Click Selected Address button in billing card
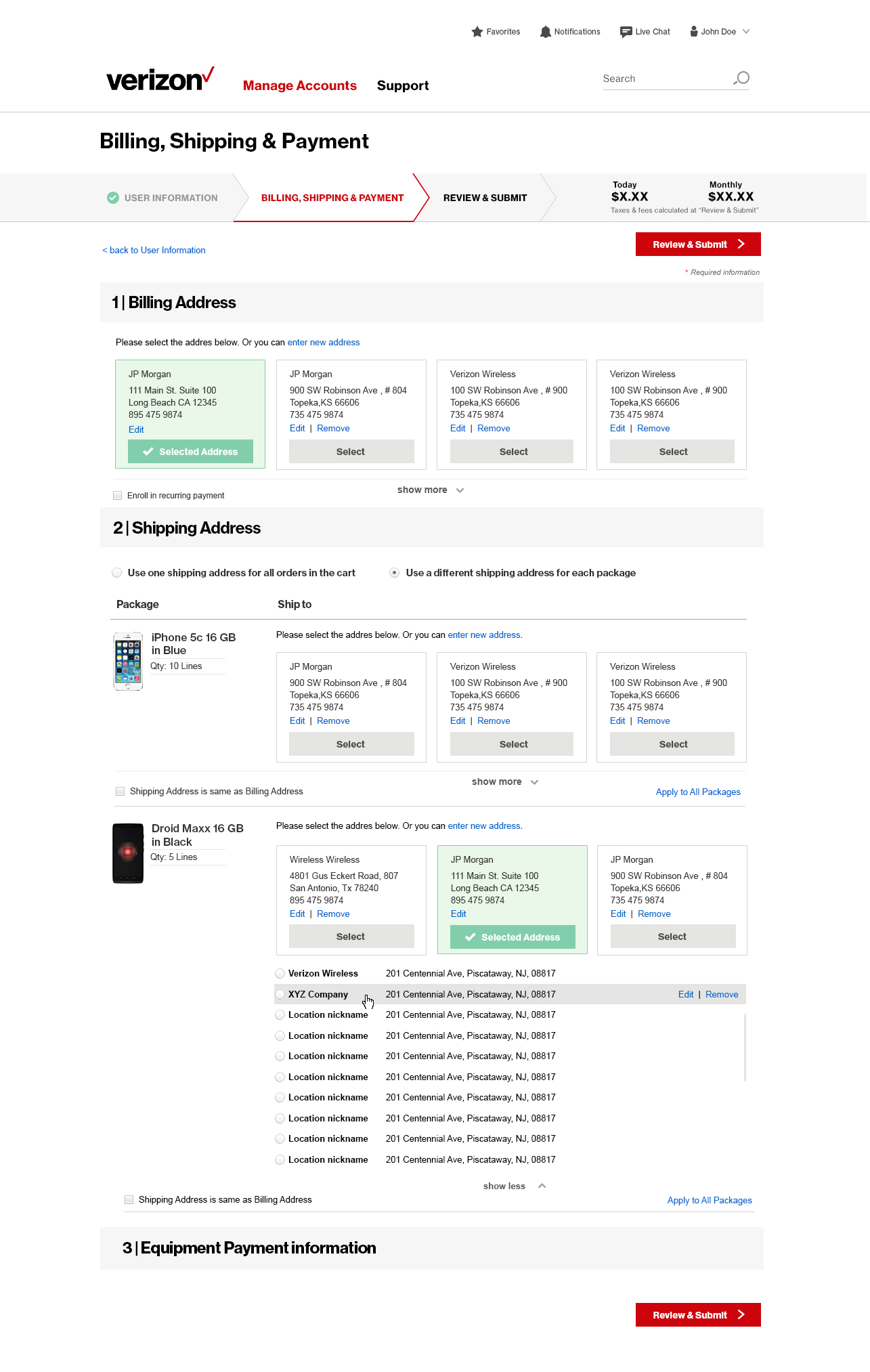Screen dimensions: 870x1372 [x=190, y=452]
